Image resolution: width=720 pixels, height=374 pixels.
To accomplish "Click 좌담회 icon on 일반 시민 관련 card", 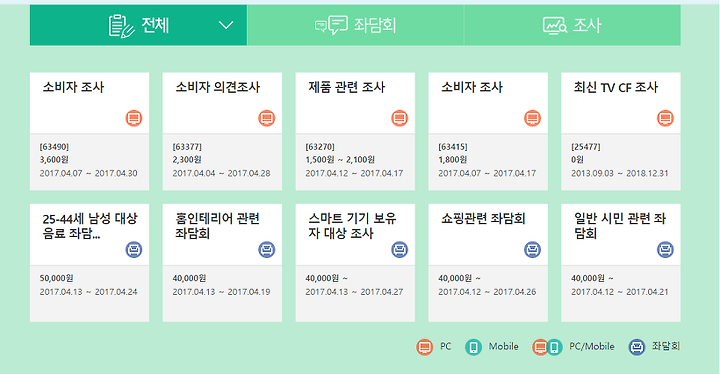I will click(x=665, y=249).
